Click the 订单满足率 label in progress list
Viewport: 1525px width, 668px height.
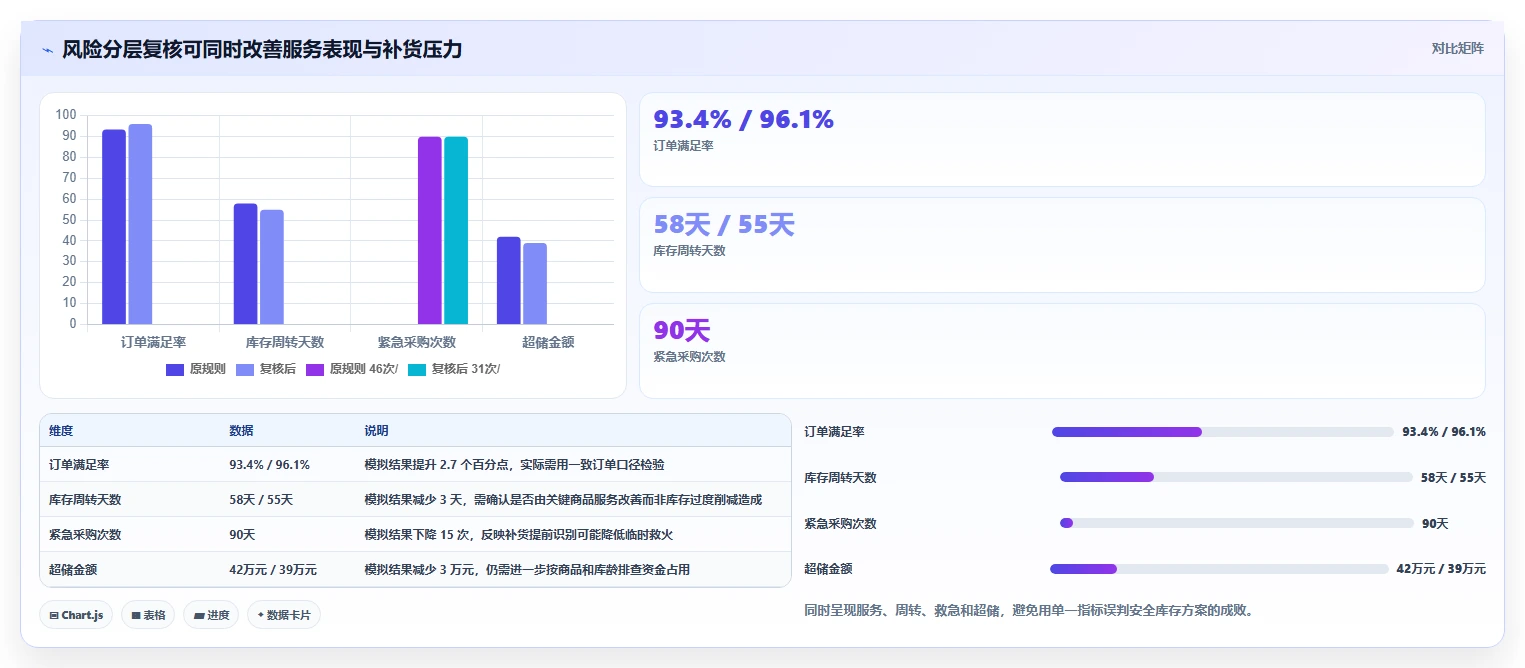pyautogui.click(x=834, y=432)
